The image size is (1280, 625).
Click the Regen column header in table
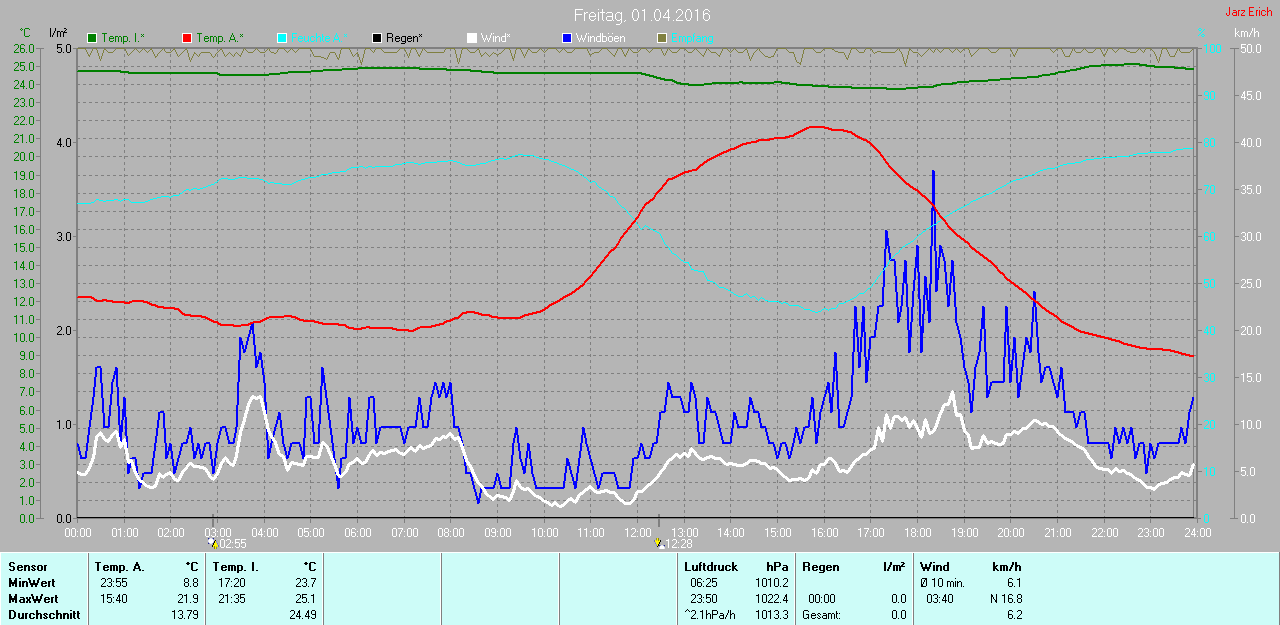[820, 567]
